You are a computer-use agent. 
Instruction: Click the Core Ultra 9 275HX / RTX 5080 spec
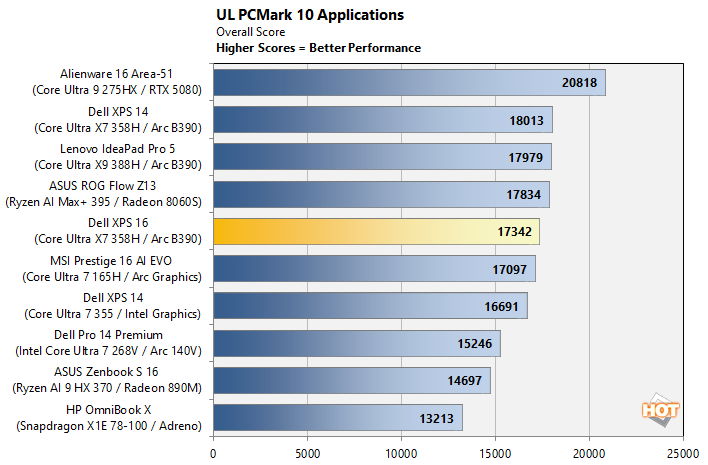[x=117, y=90]
